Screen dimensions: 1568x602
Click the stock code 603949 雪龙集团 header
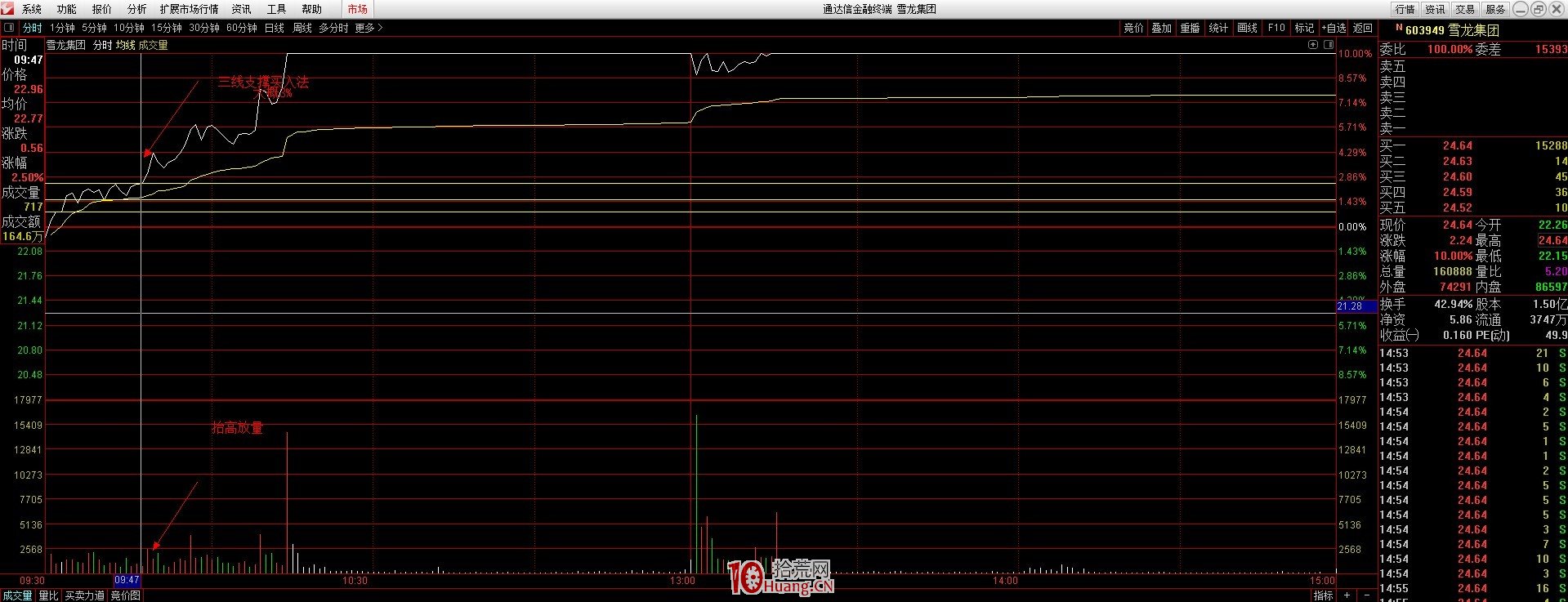[x=1452, y=30]
